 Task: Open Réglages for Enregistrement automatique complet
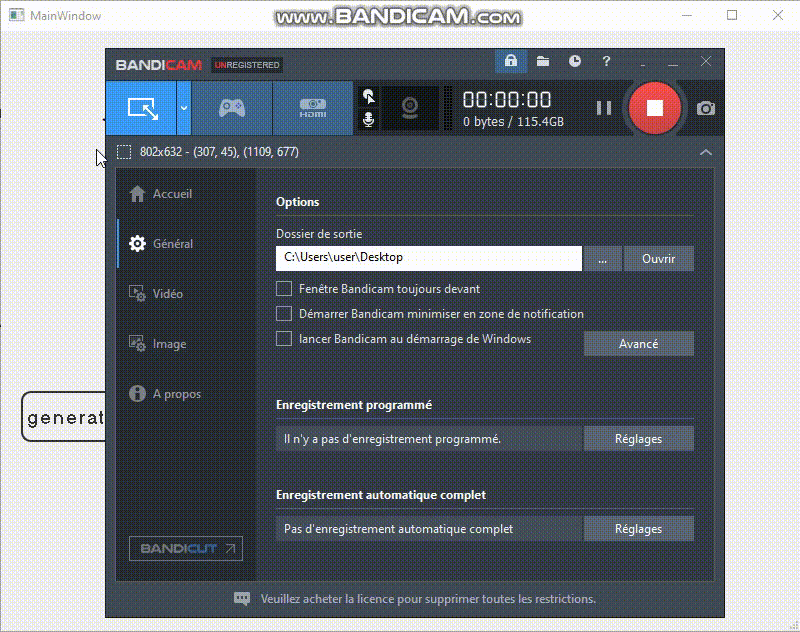click(639, 529)
